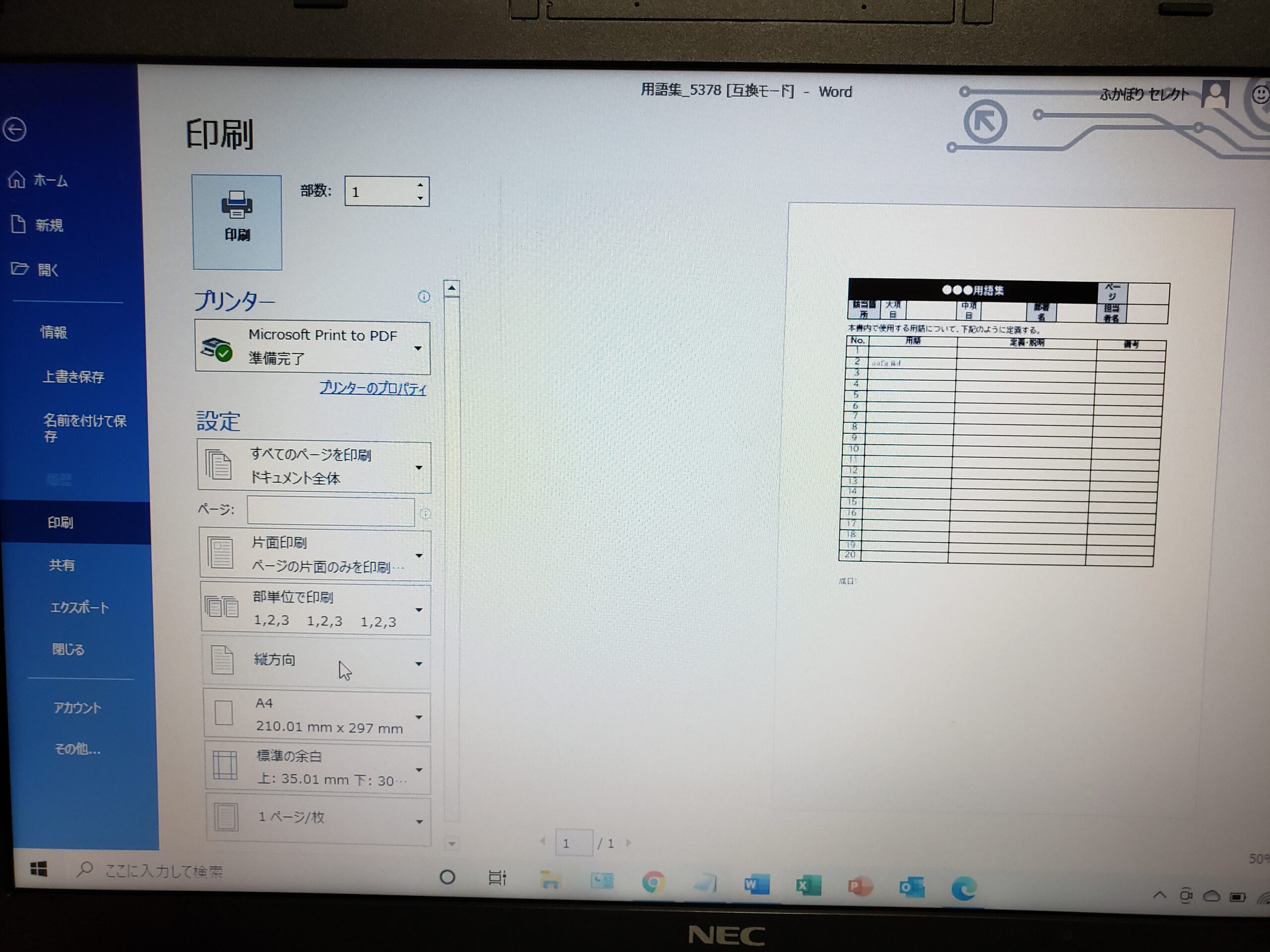Open the 縦方向 orientation dropdown
This screenshot has height=952, width=1270.
317,662
